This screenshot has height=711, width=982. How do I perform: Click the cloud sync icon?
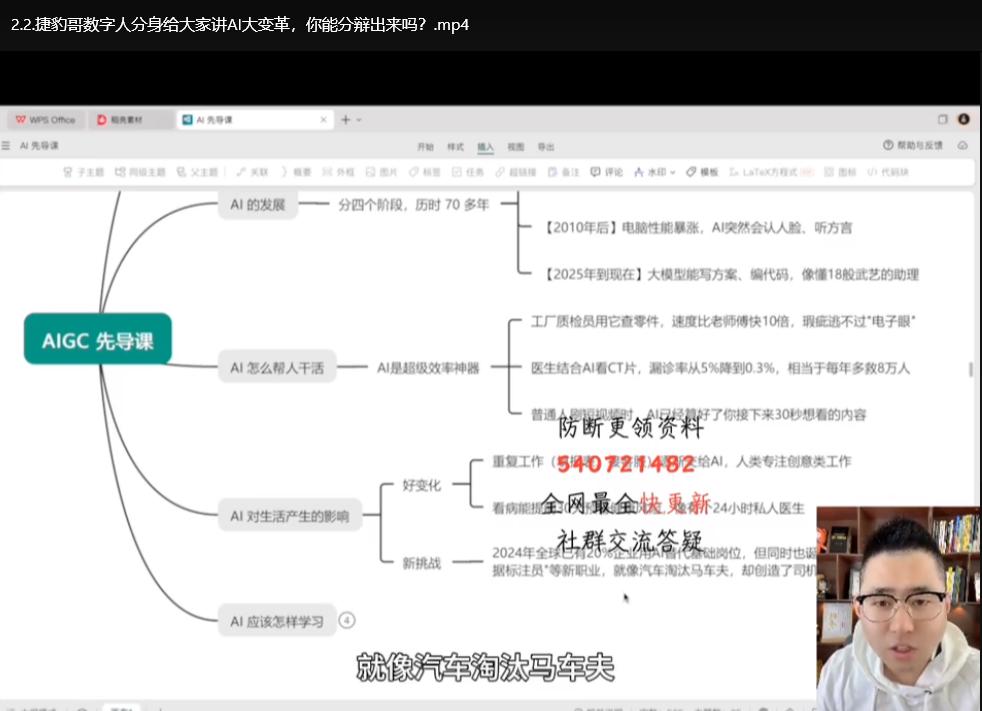click(x=963, y=145)
